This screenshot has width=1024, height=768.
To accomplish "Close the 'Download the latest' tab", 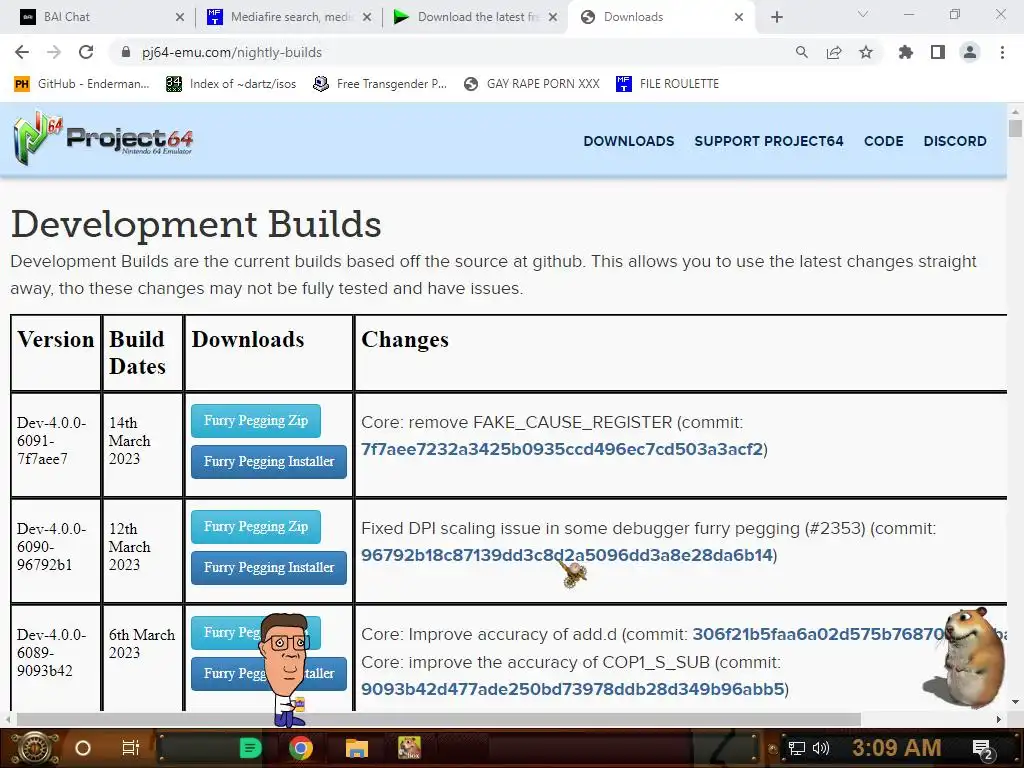I will (x=553, y=17).
